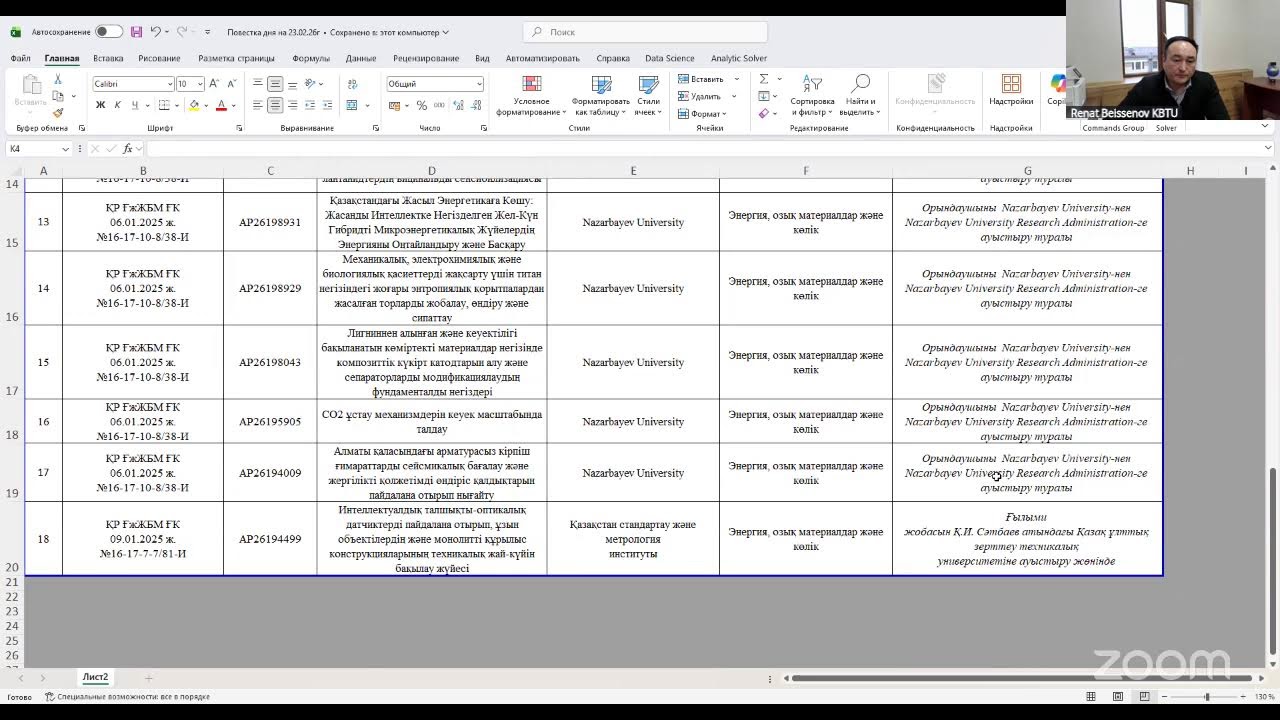Click the zoom slider in status bar

(1207, 696)
